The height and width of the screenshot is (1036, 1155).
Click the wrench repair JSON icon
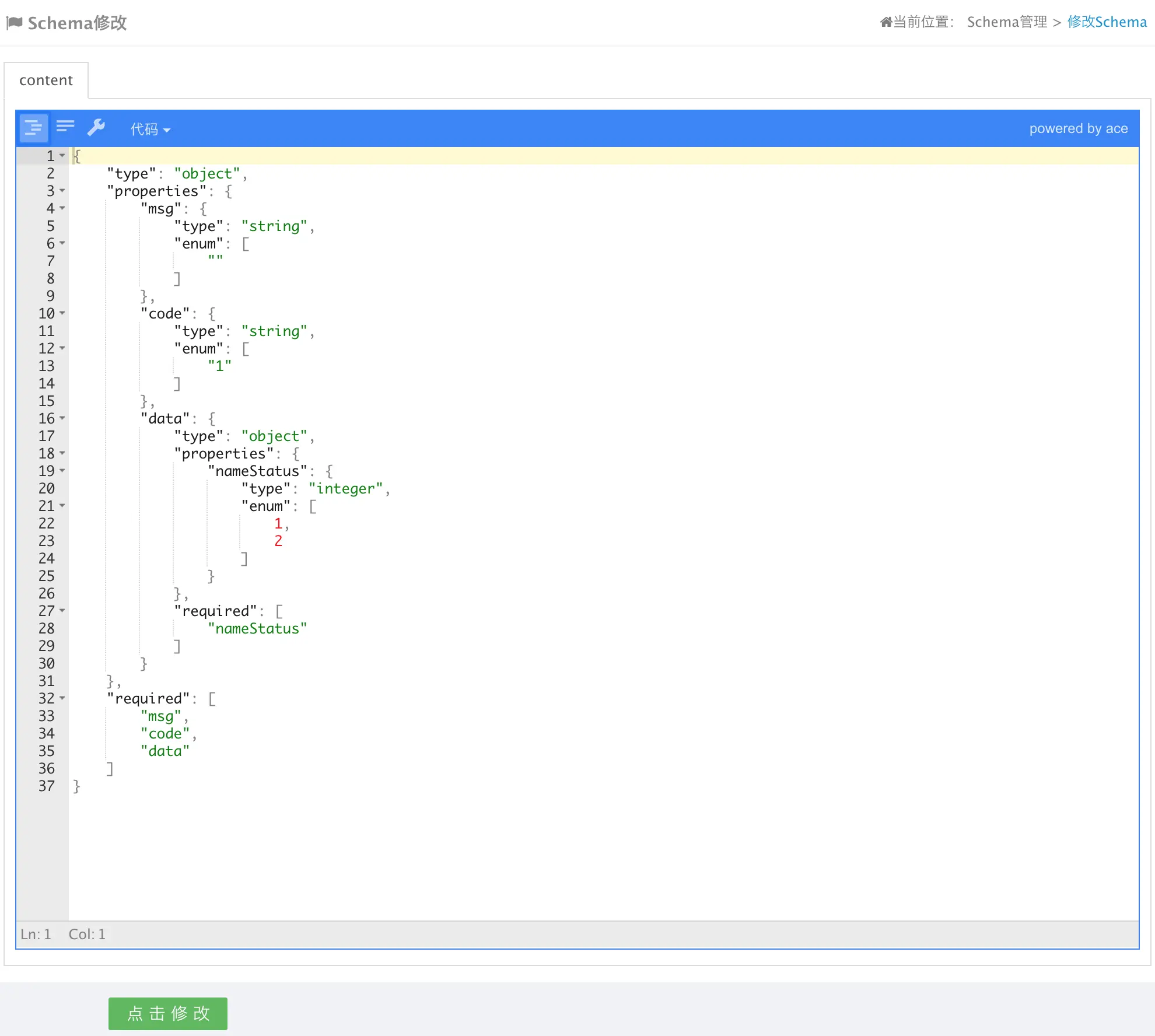coord(96,127)
